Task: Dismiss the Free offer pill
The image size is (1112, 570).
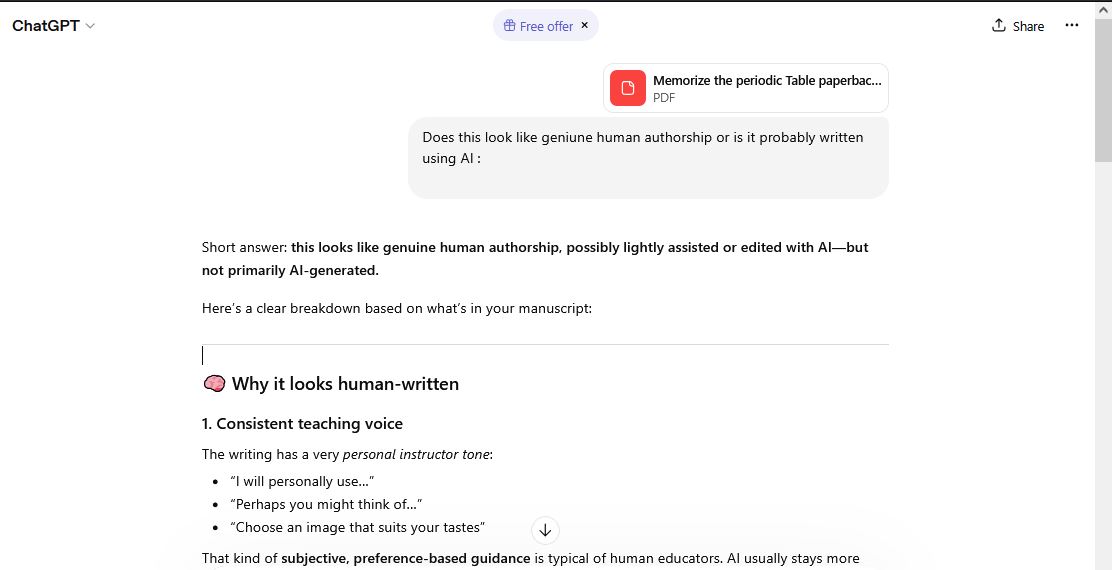Action: point(585,25)
